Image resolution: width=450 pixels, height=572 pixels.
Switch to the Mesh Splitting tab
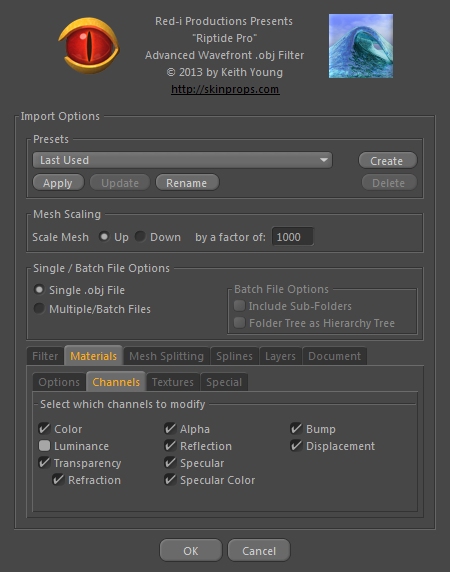point(166,356)
